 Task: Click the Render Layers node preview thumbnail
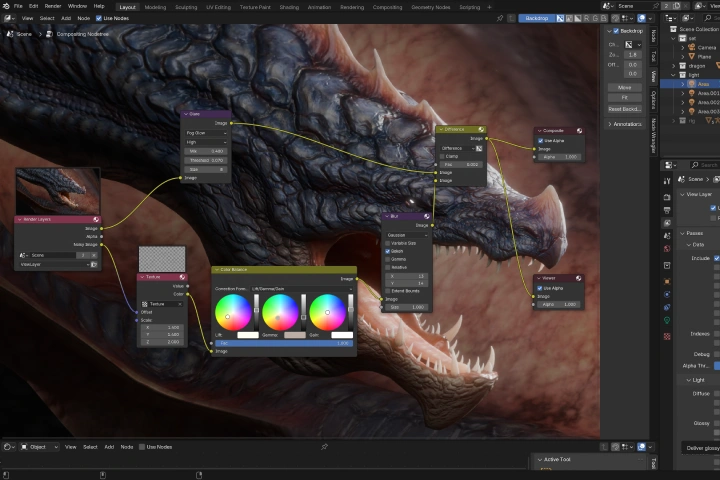coord(58,191)
